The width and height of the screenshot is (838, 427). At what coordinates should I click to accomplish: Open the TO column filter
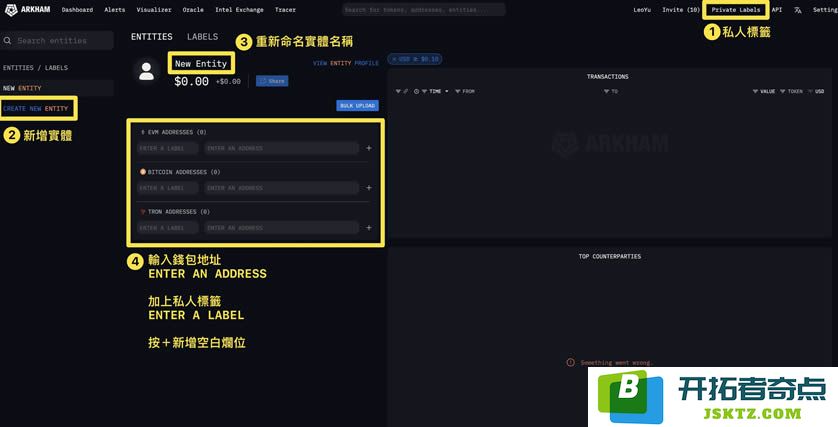[607, 91]
